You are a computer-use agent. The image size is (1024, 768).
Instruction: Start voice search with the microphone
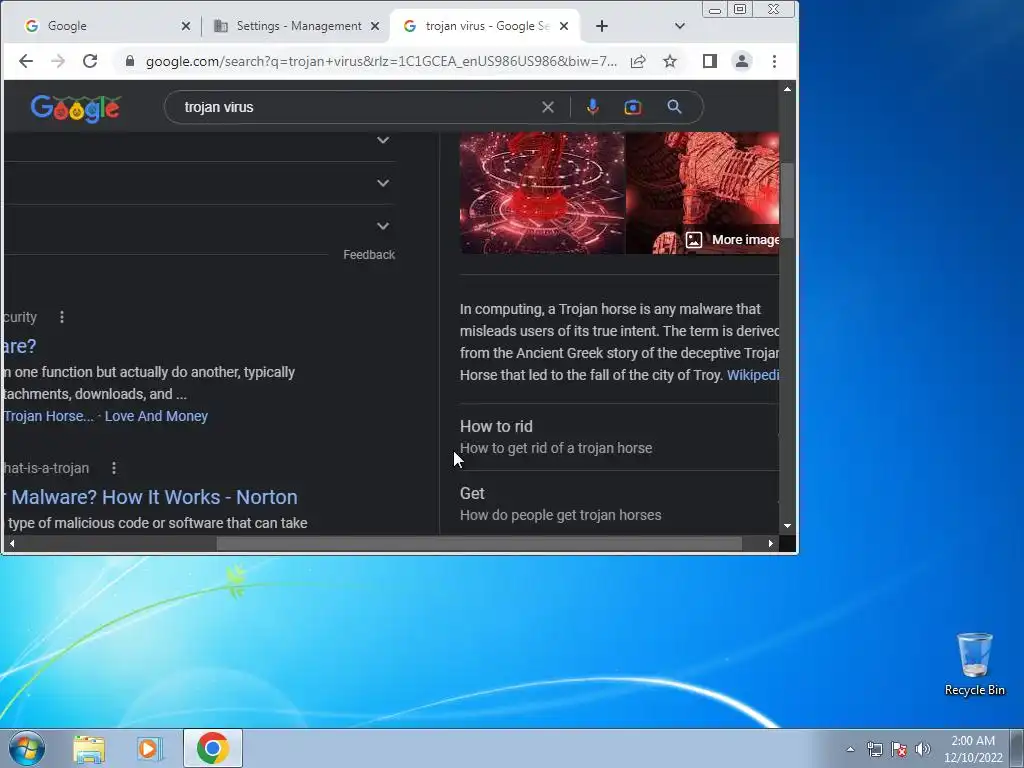[x=592, y=107]
